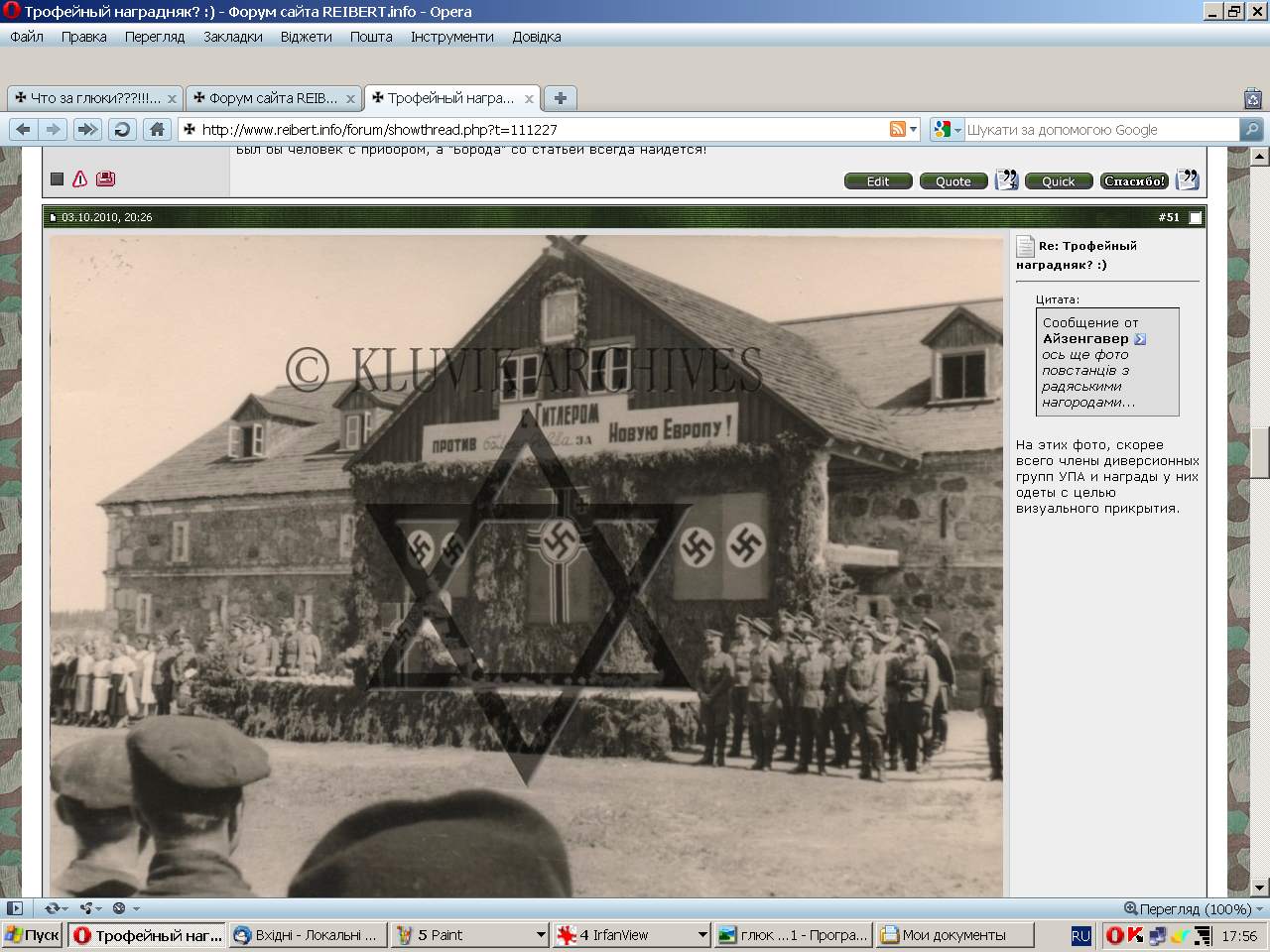Open the Закладки menu

point(233,37)
